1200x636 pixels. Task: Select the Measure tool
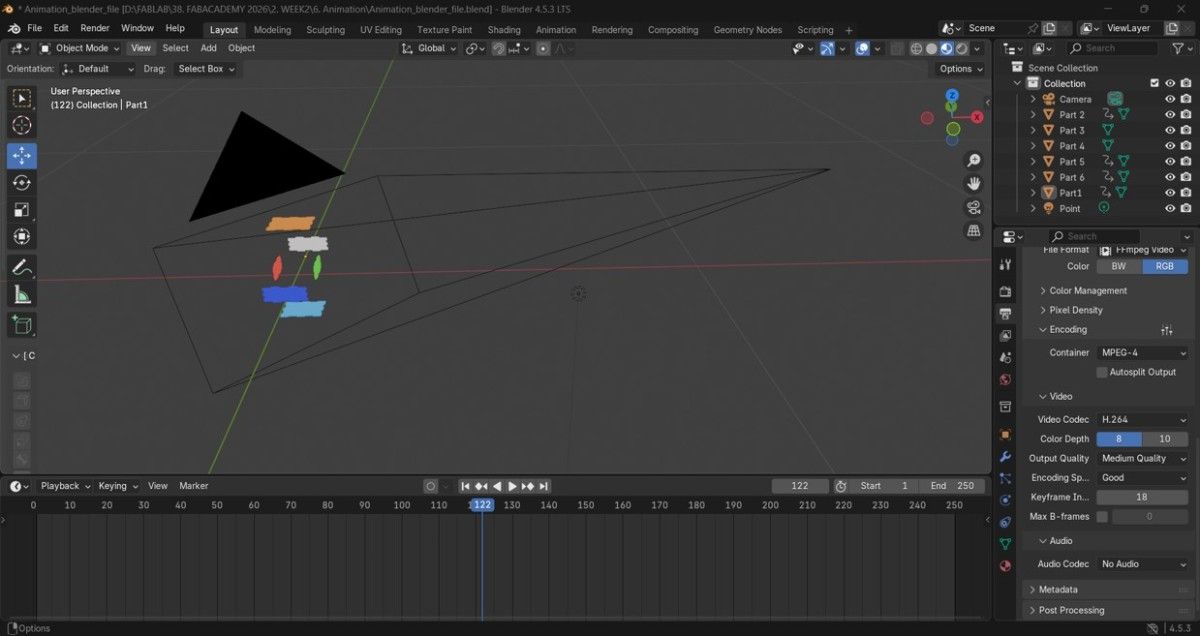click(22, 294)
